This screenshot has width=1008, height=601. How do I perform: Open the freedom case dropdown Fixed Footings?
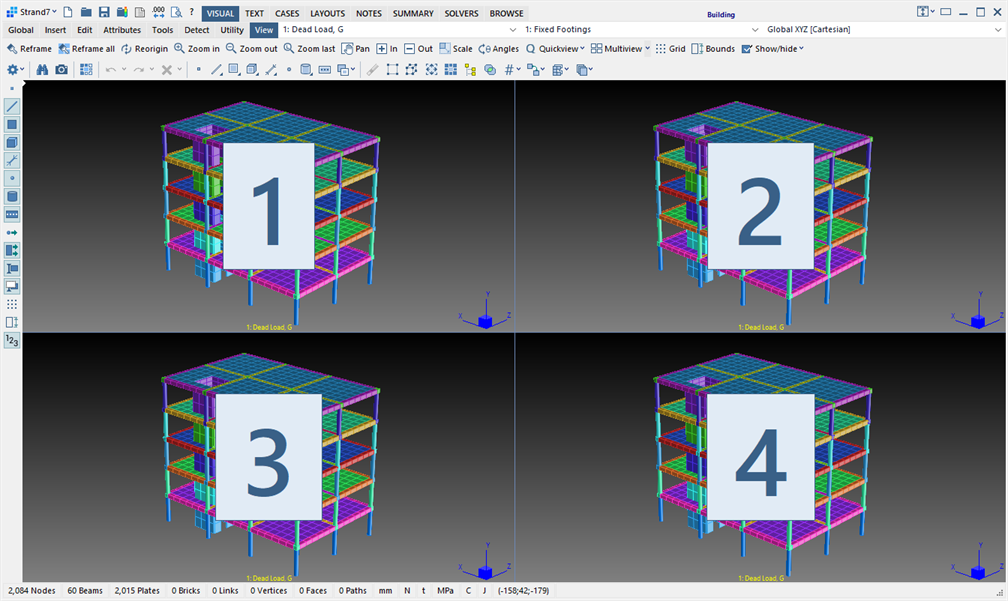[642, 30]
